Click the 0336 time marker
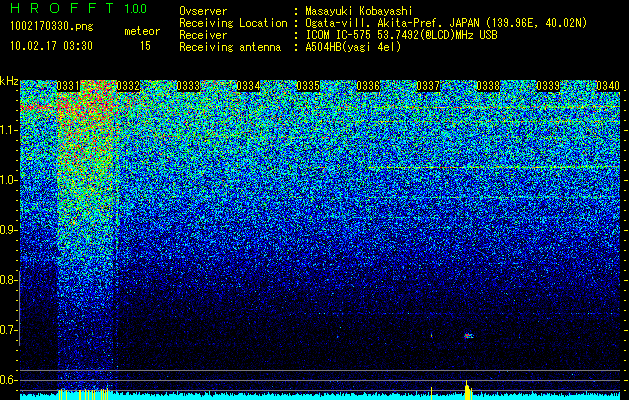This screenshot has width=629, height=400. (x=368, y=86)
